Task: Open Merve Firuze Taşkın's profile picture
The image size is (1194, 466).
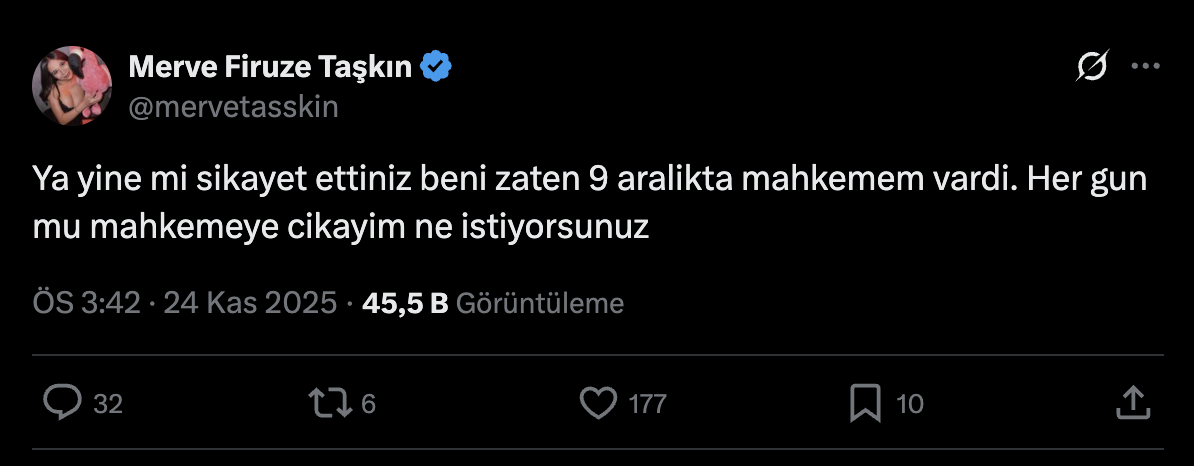Action: click(71, 86)
